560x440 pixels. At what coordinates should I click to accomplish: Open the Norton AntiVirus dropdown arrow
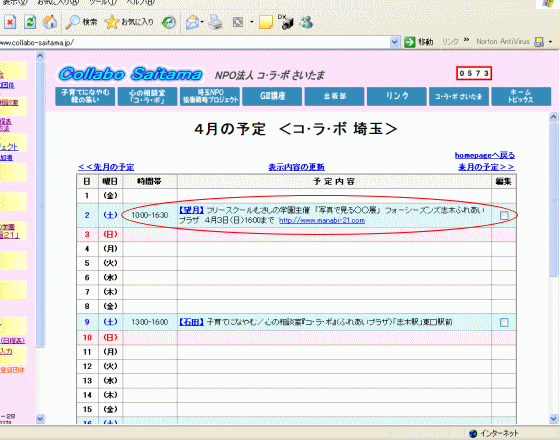click(x=550, y=42)
